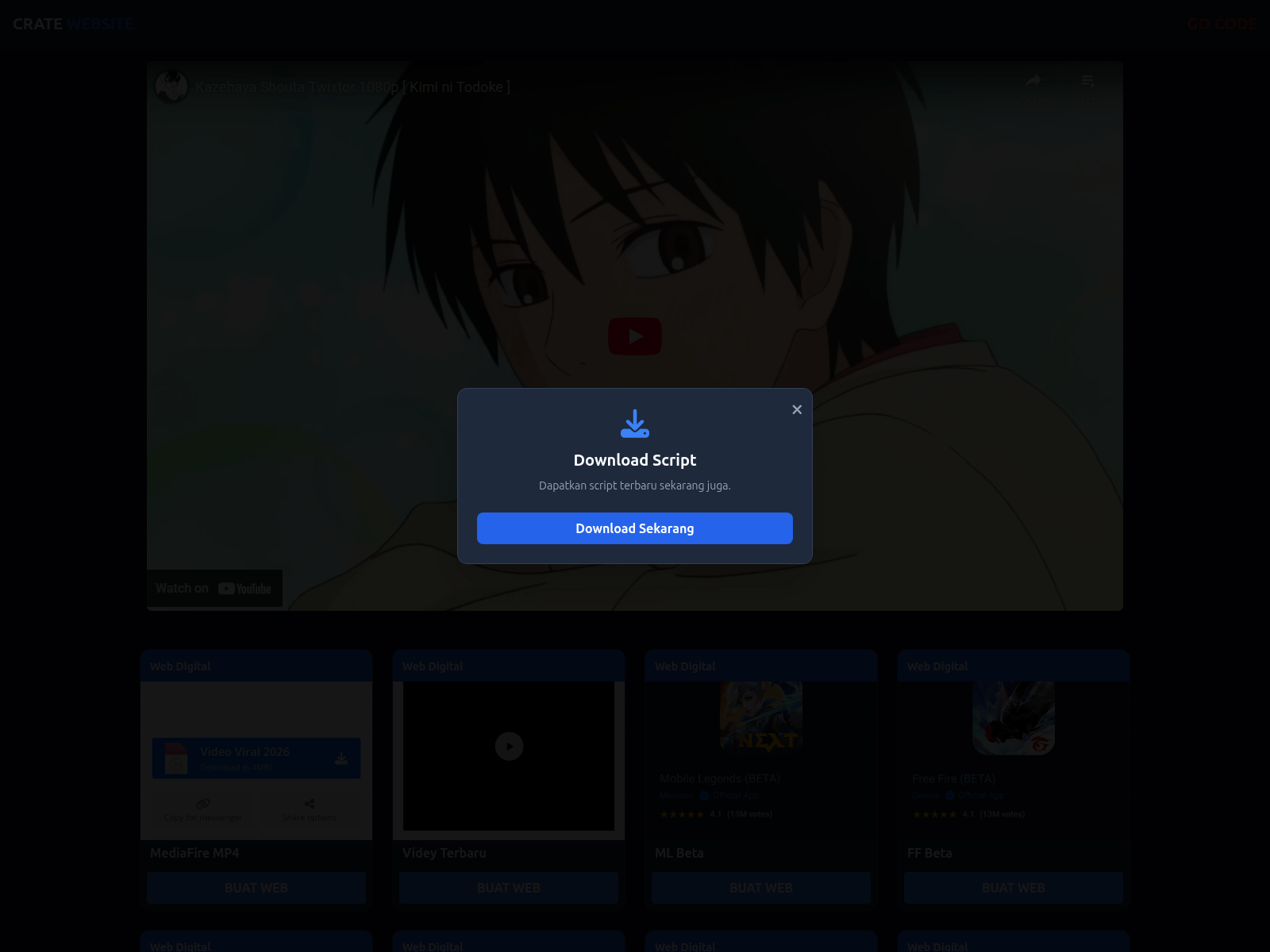Click the Free Fire app thumbnail

(1014, 717)
